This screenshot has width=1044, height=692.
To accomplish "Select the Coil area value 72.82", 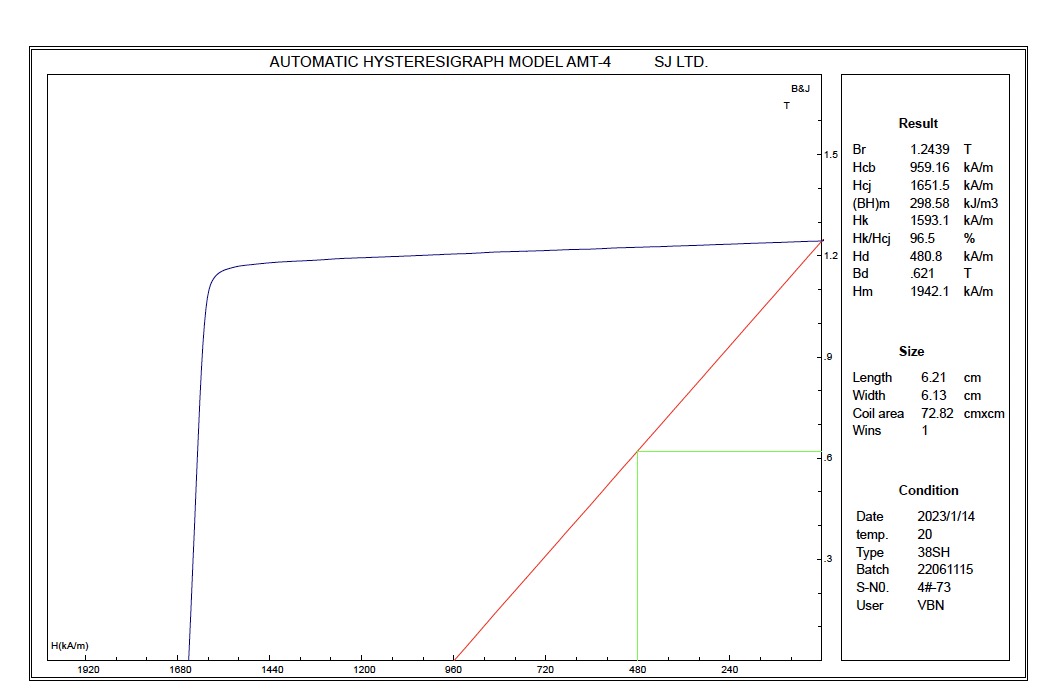I will click(937, 414).
